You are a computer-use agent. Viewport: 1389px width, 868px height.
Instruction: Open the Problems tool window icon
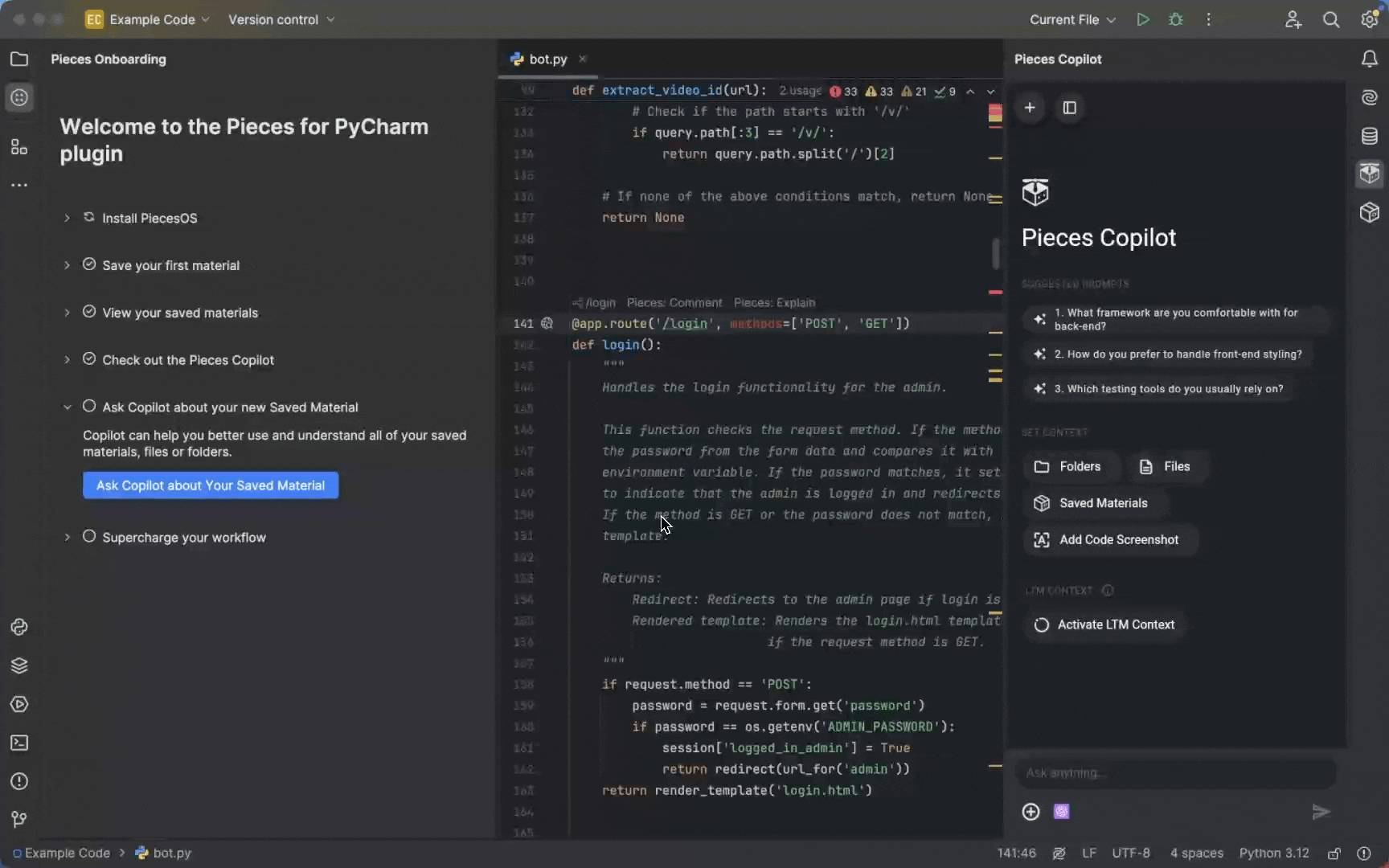coord(19,781)
